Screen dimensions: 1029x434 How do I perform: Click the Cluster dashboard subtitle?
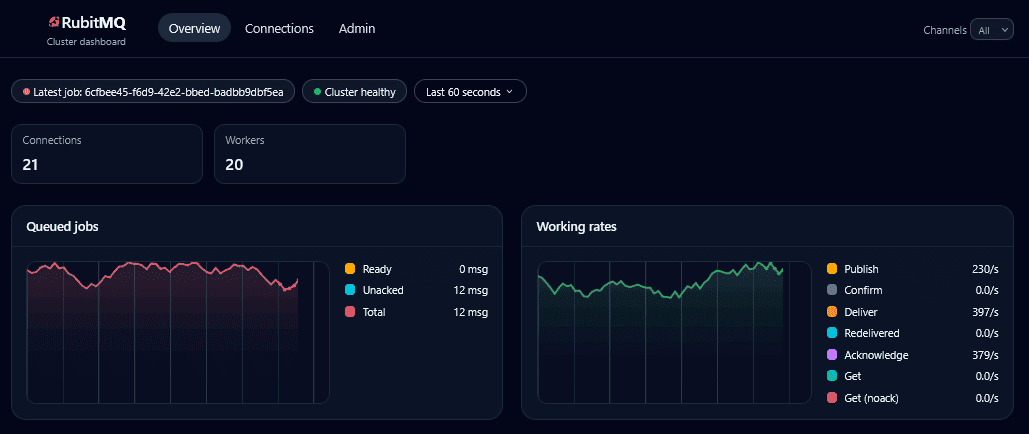[x=86, y=41]
